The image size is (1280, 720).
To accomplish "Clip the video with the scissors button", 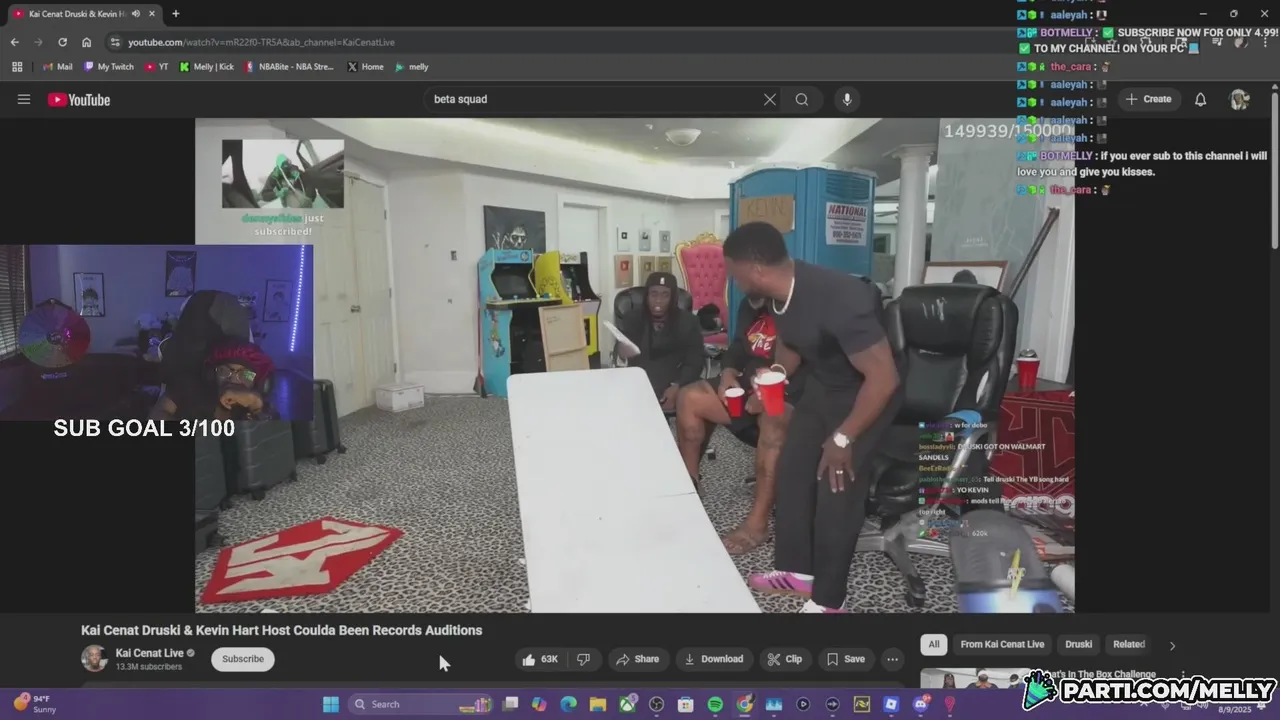I will [784, 659].
